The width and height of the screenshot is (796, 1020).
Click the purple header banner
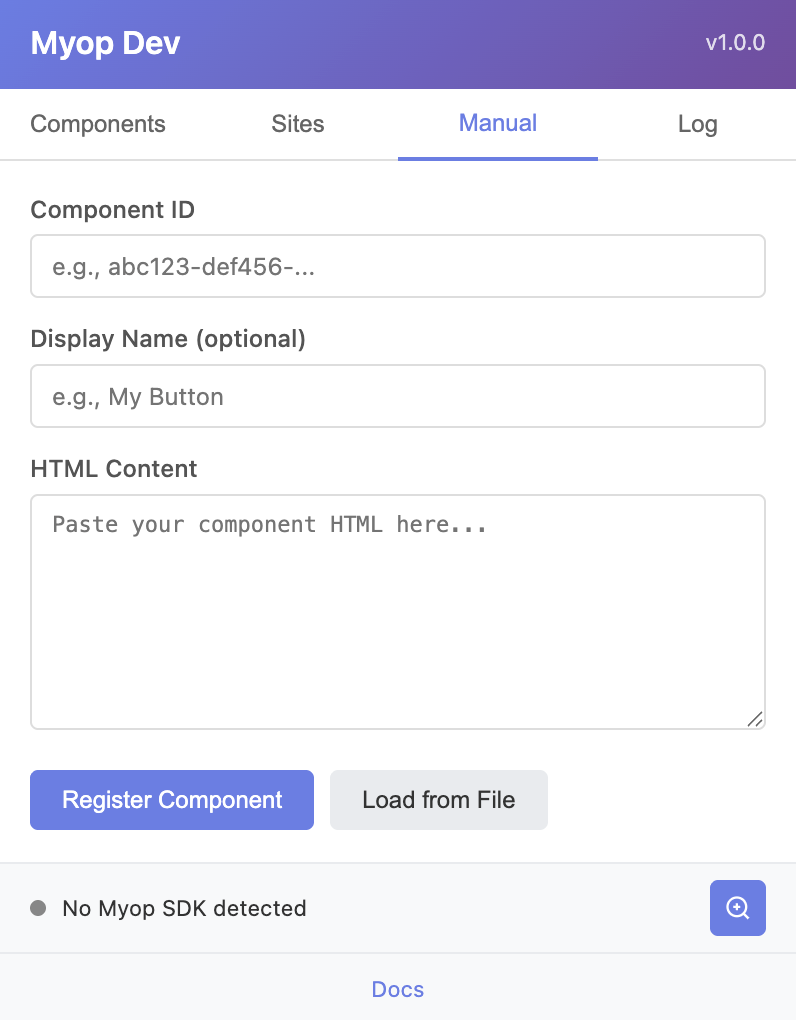(x=400, y=44)
